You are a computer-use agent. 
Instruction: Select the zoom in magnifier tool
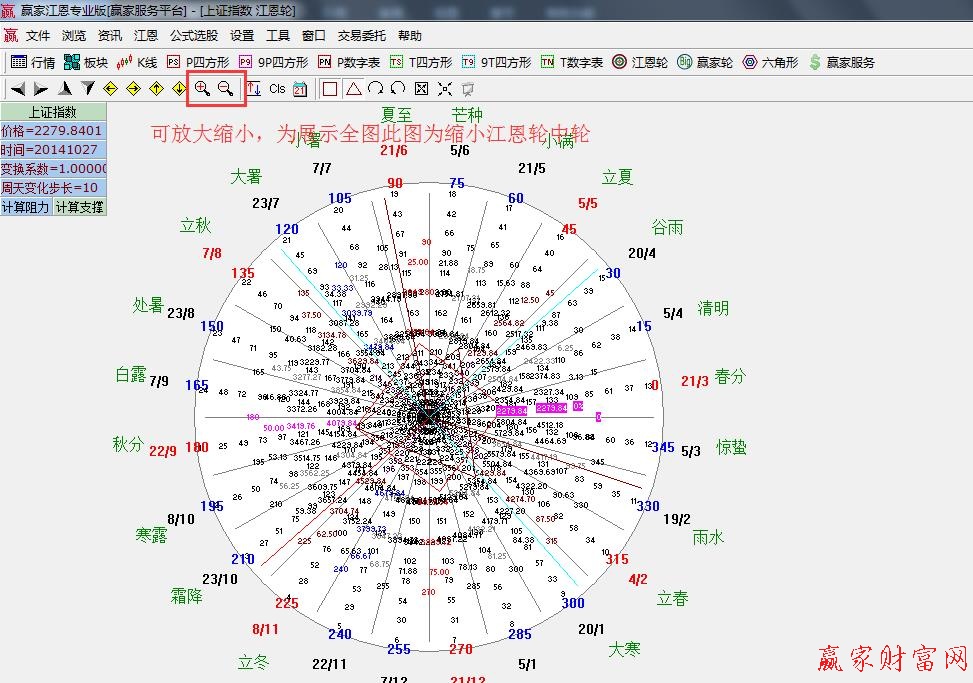(x=200, y=89)
